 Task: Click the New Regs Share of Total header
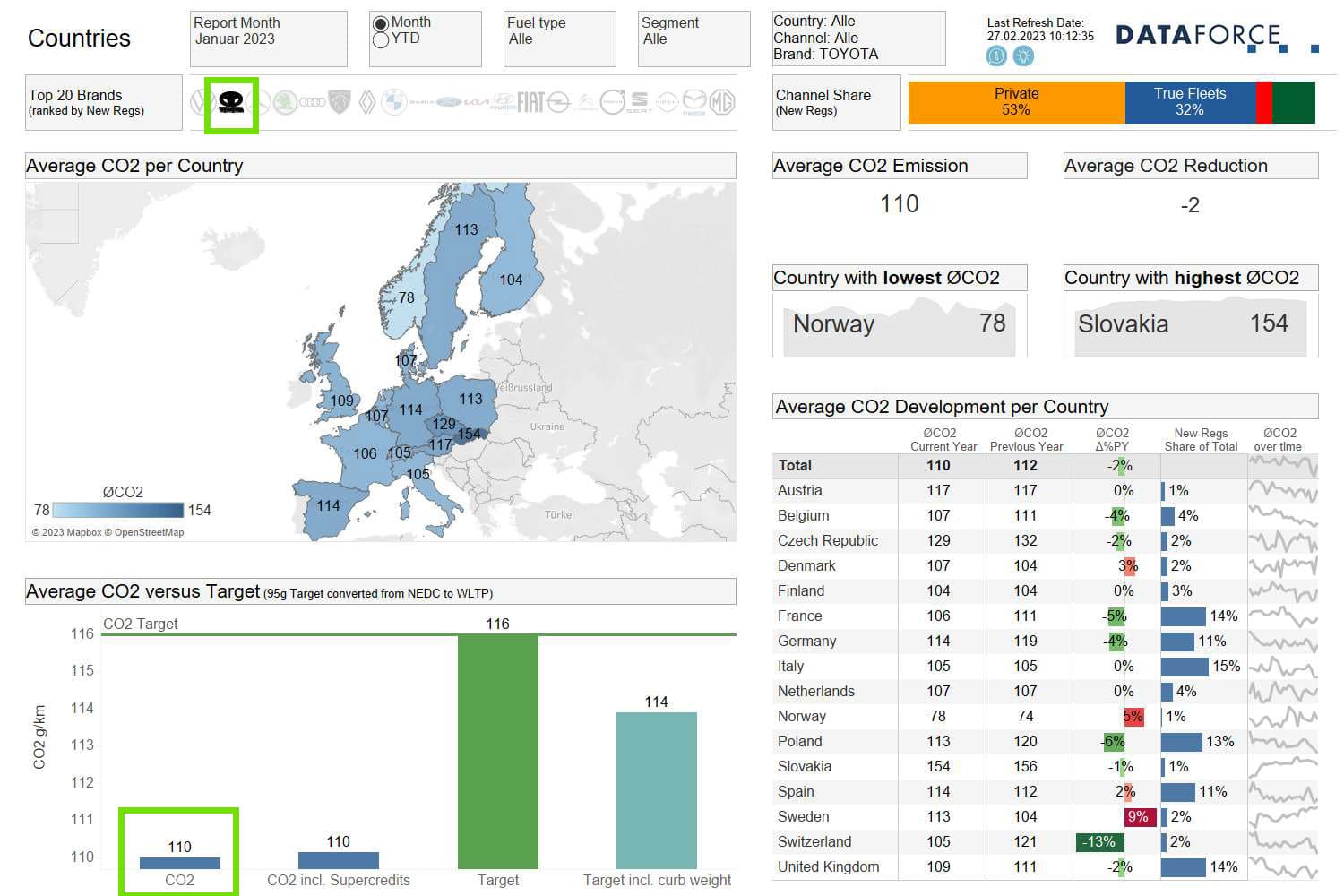pyautogui.click(x=1201, y=439)
